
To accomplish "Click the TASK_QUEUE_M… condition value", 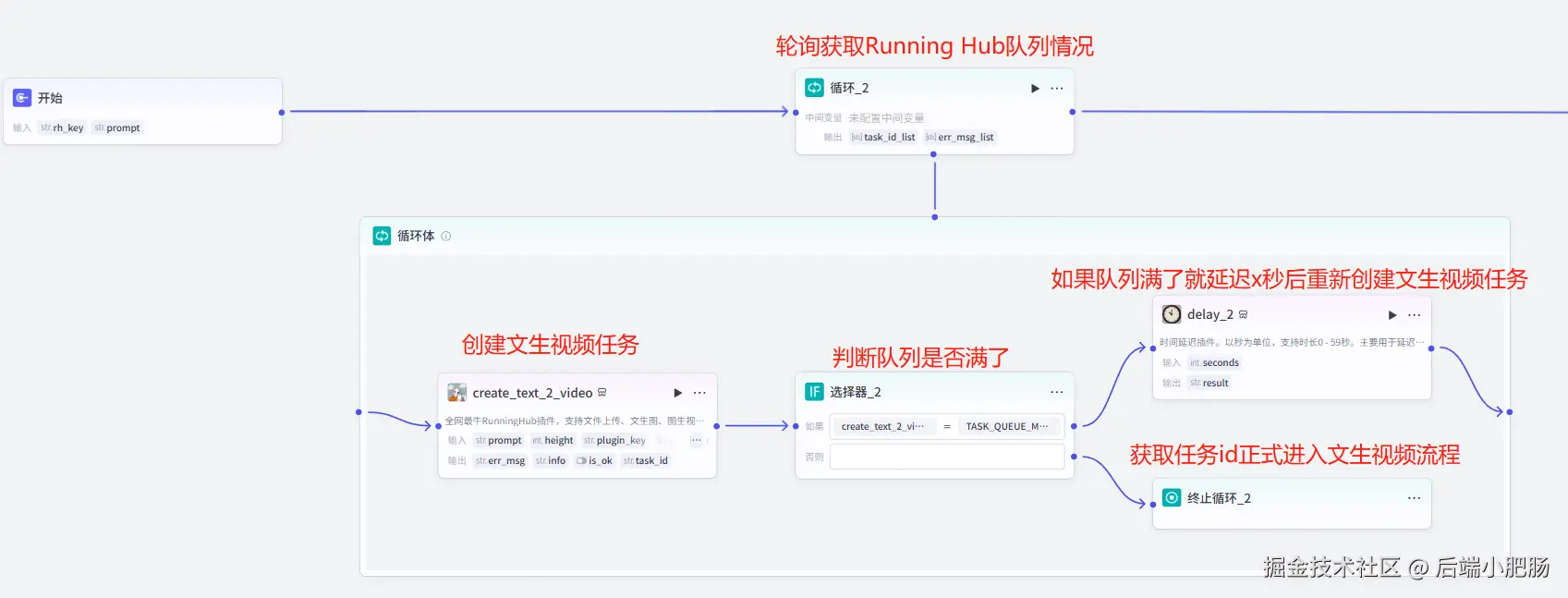I will click(x=1007, y=426).
